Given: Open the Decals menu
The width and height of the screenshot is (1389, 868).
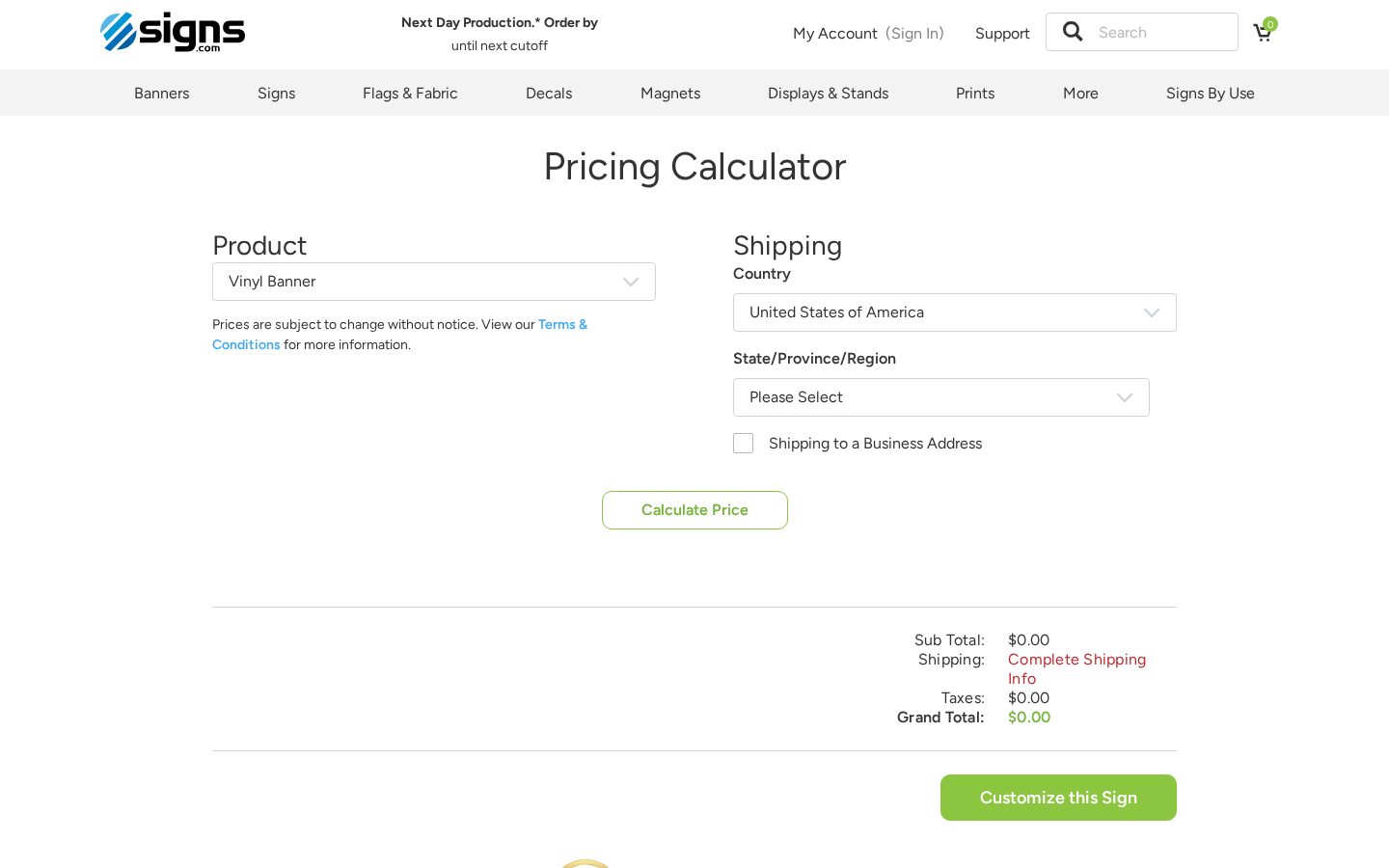Looking at the screenshot, I should click(549, 94).
